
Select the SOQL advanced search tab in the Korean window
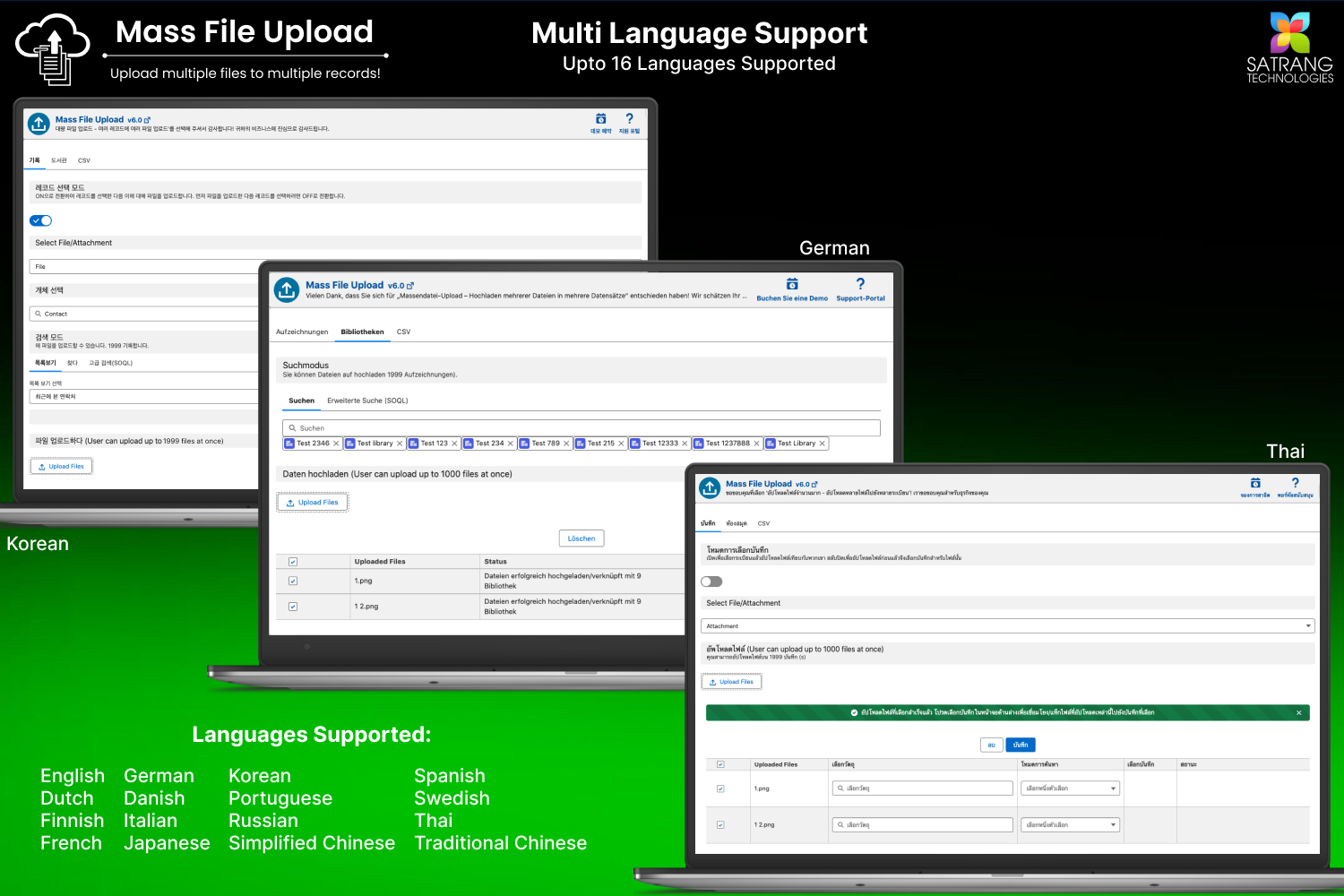(110, 363)
